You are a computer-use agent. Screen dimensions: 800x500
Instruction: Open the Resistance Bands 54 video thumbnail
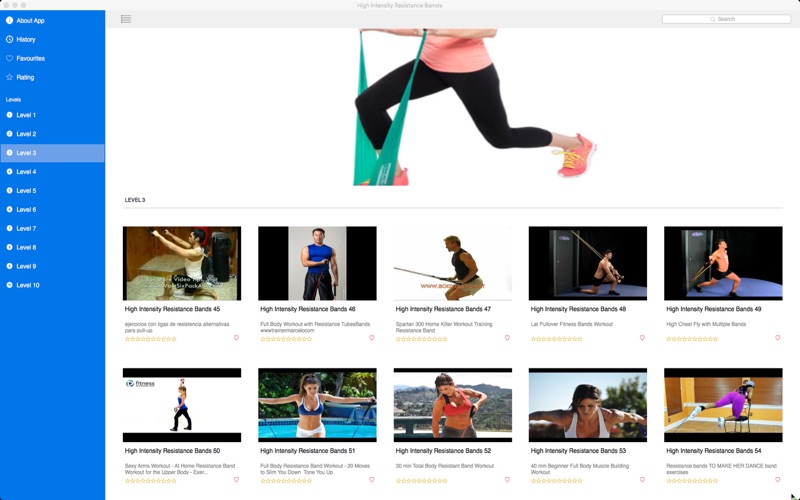coord(723,405)
